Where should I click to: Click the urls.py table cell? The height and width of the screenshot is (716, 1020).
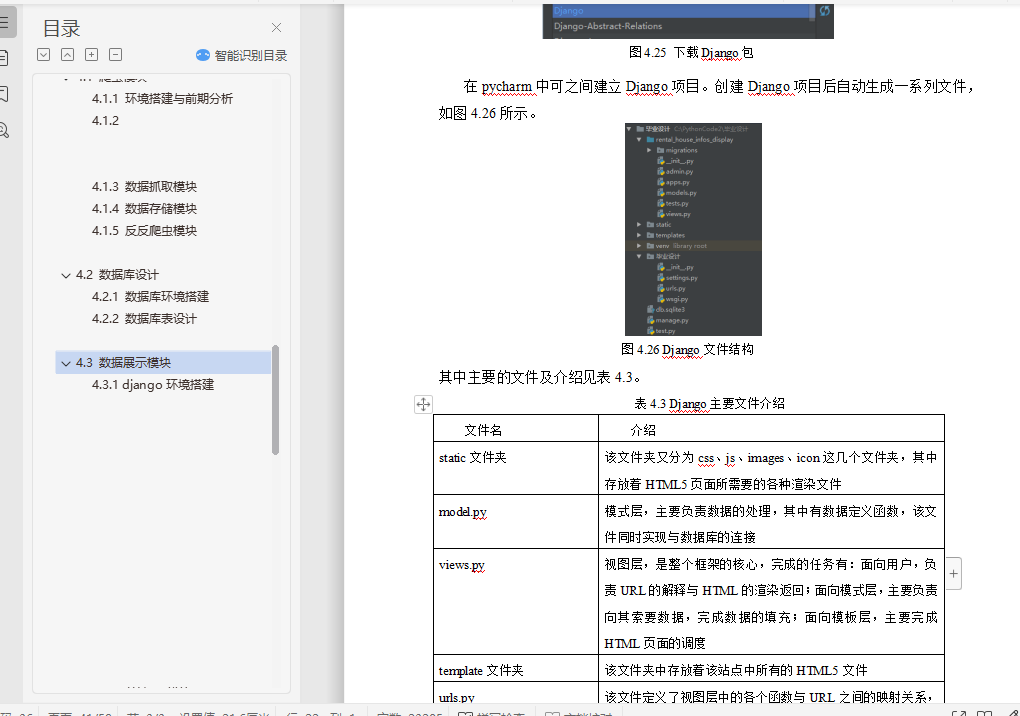(516, 693)
